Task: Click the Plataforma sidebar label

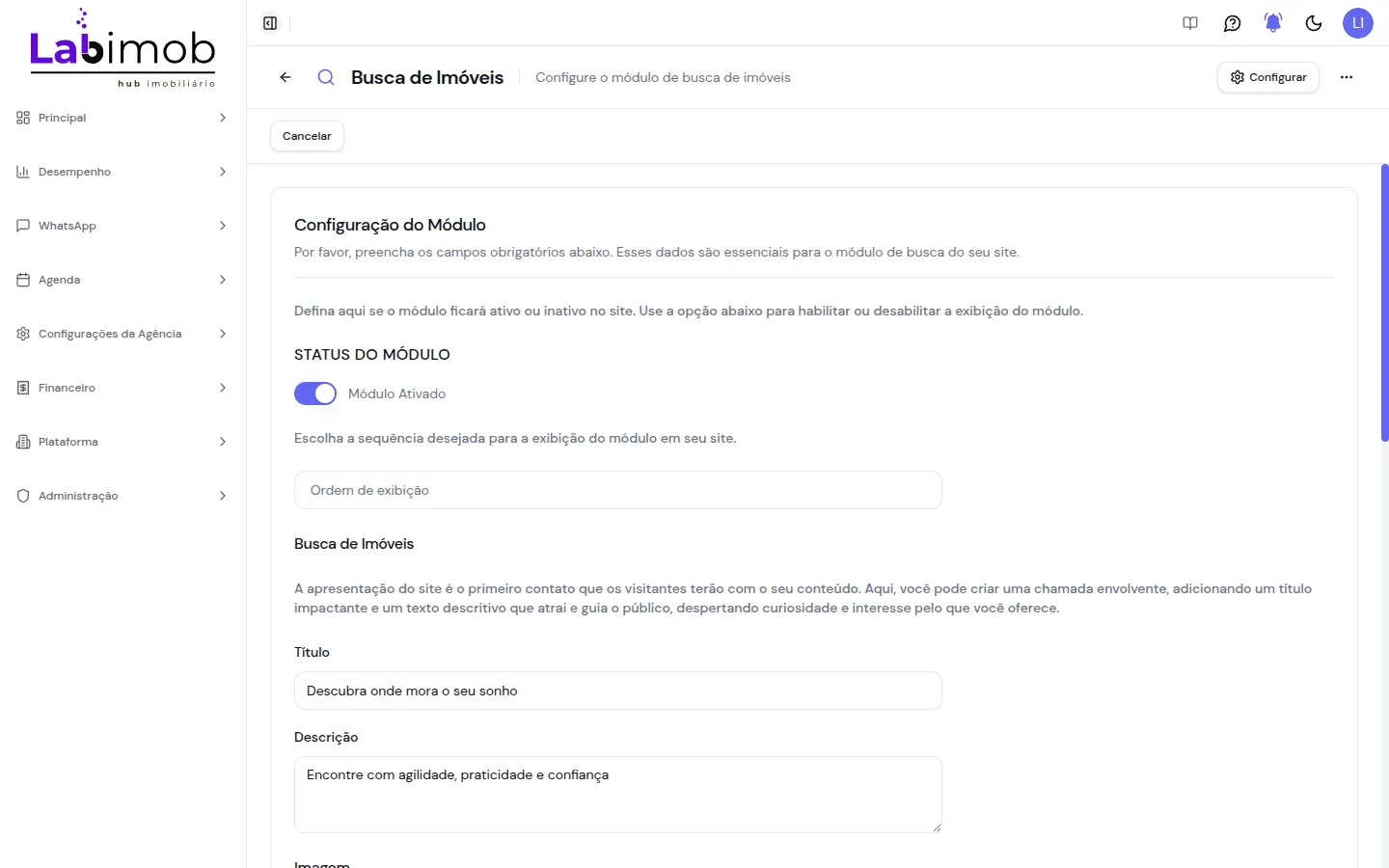Action: coord(68,442)
